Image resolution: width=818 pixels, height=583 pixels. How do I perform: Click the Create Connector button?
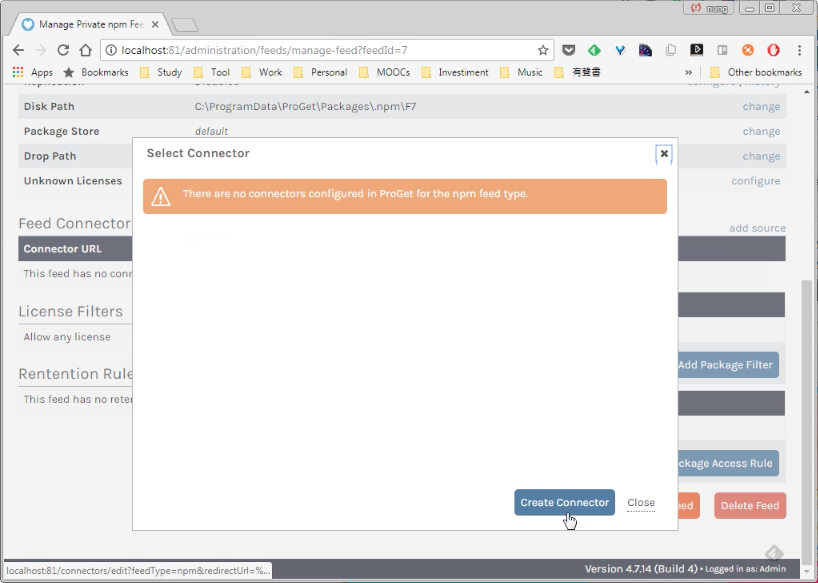pyautogui.click(x=564, y=502)
